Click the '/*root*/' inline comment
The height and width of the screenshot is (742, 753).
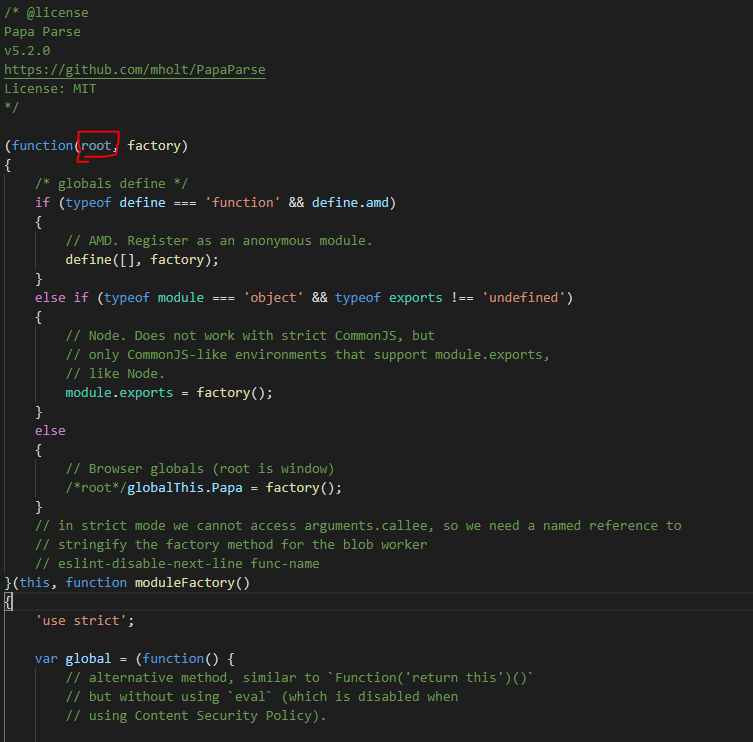click(x=96, y=488)
